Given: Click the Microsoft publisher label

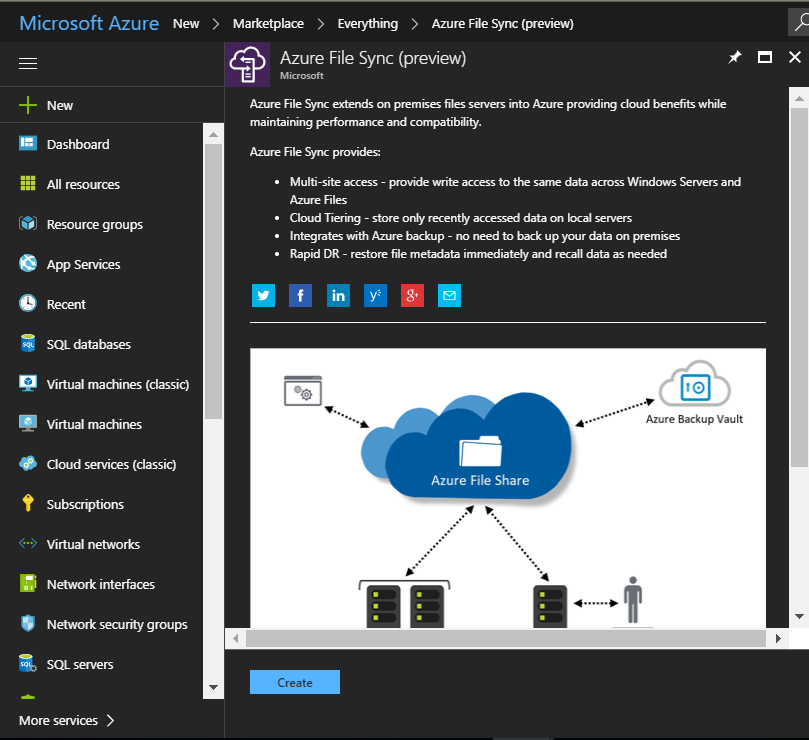Looking at the screenshot, I should point(302,75).
